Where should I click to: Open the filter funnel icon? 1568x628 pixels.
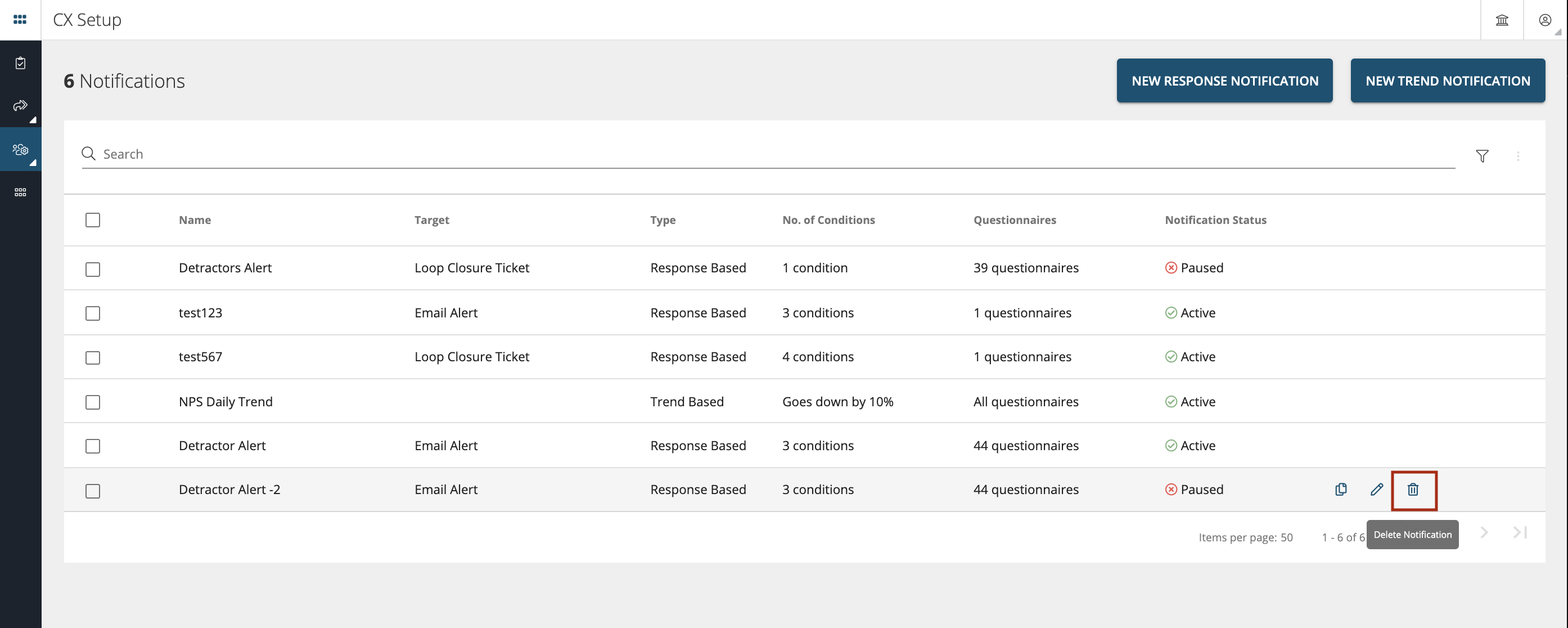click(x=1482, y=156)
